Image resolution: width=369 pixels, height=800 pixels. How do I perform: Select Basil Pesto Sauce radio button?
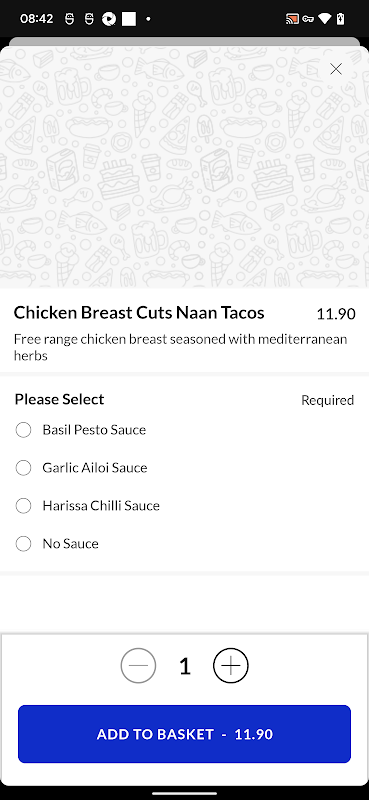[x=23, y=430]
